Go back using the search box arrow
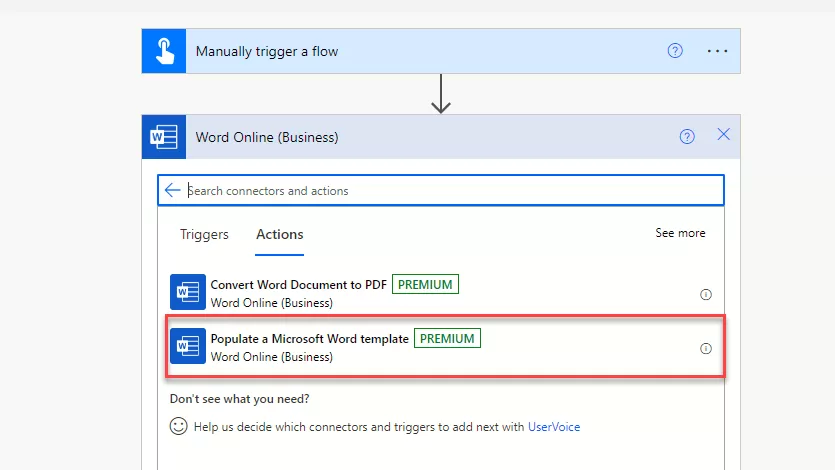This screenshot has height=470, width=835. coord(173,190)
